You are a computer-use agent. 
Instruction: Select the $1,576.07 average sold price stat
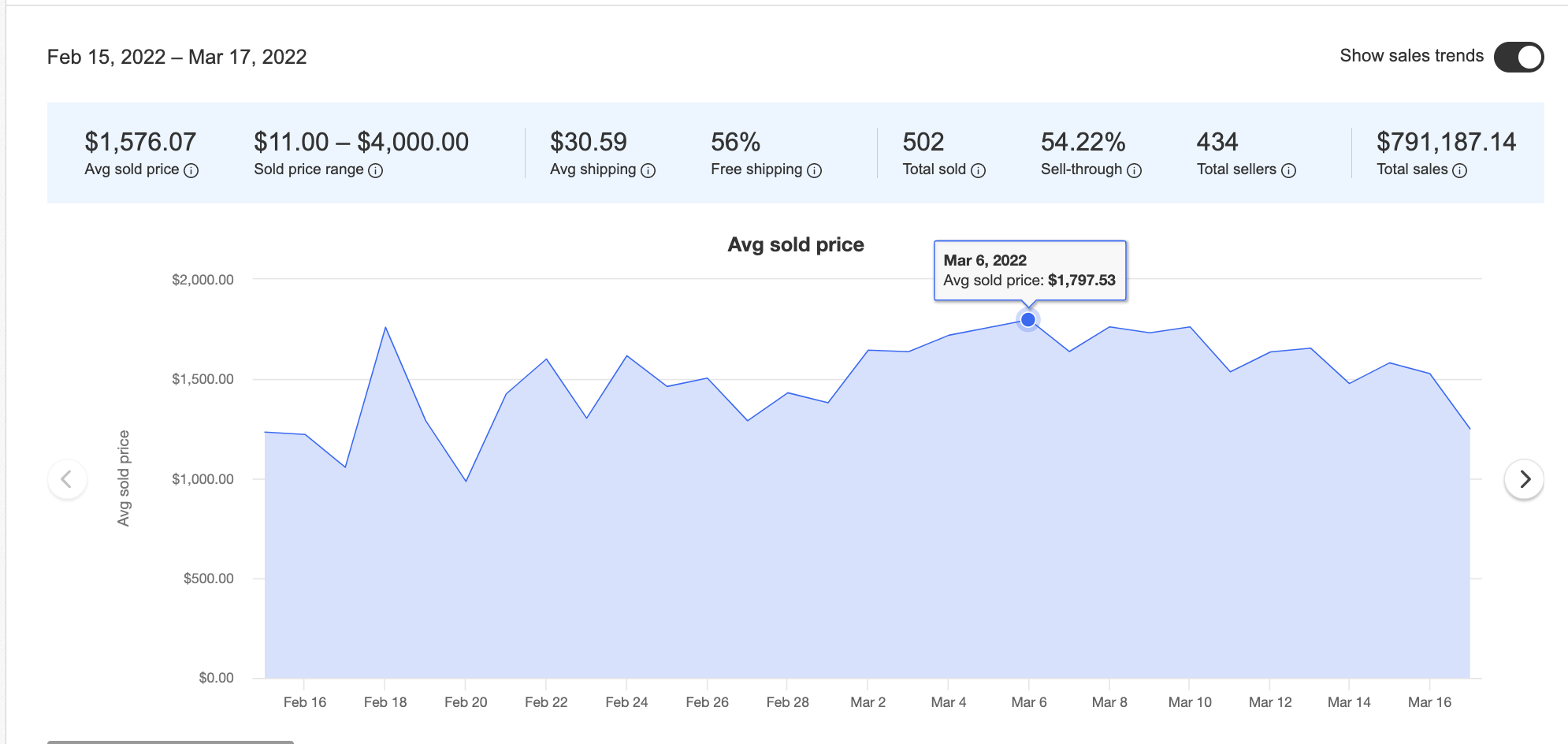140,142
